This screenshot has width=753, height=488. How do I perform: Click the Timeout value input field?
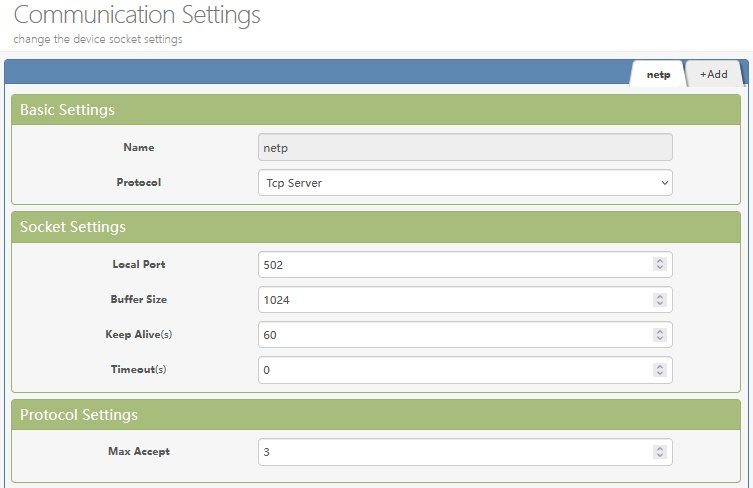pos(452,370)
